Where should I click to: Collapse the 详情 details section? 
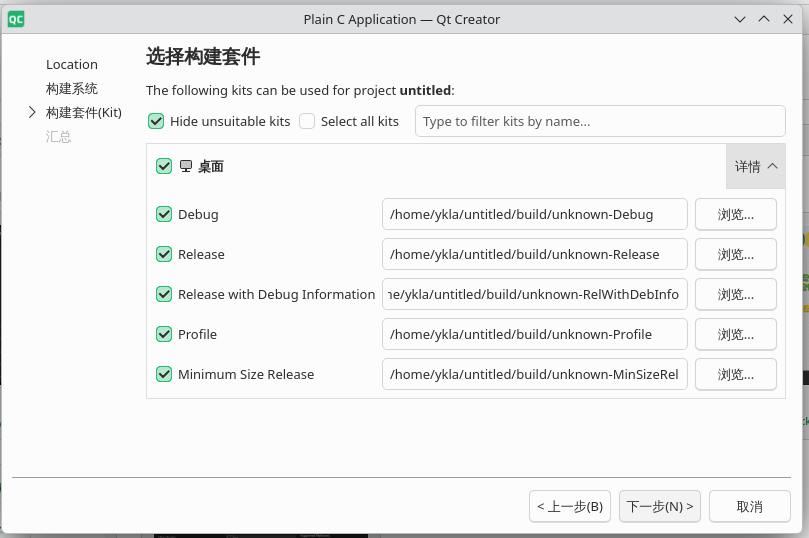pos(756,166)
